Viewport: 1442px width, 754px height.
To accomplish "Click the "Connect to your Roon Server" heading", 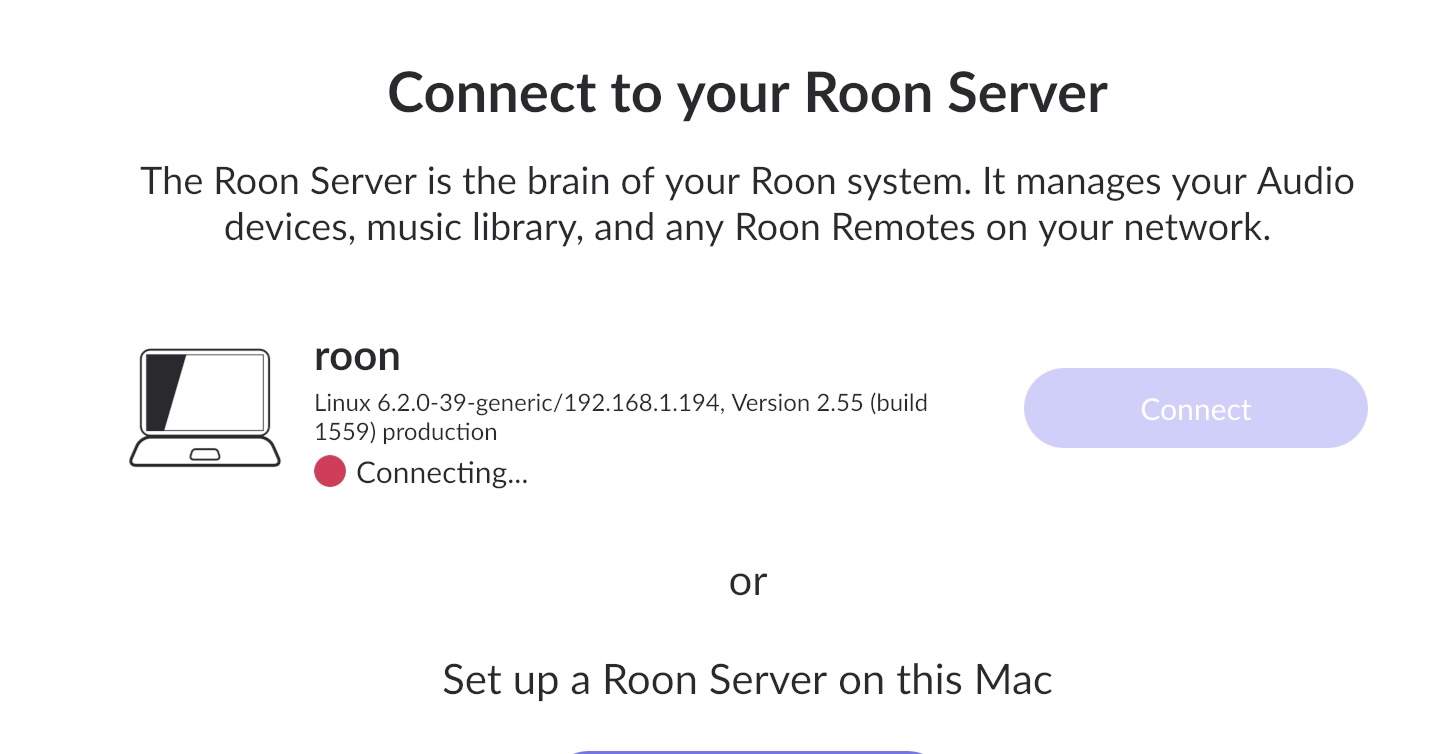I will coord(747,93).
